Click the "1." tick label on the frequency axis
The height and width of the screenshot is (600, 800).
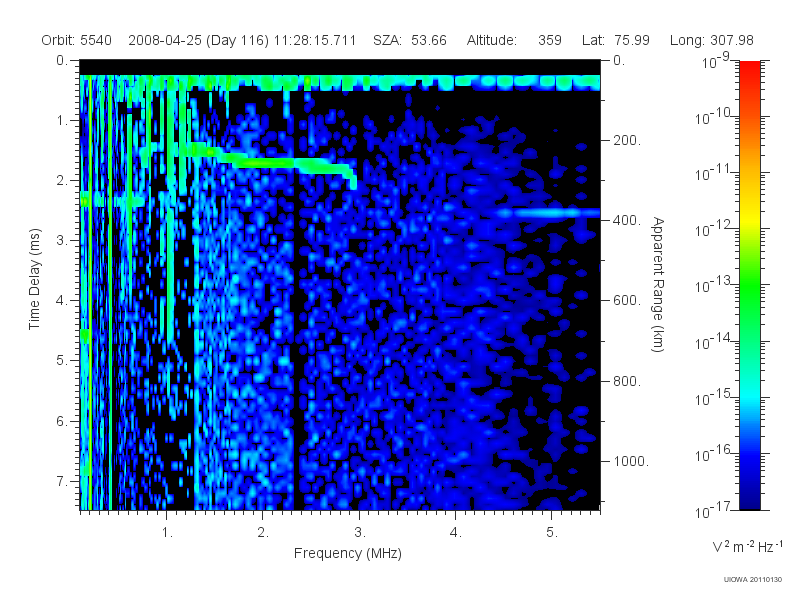point(167,533)
